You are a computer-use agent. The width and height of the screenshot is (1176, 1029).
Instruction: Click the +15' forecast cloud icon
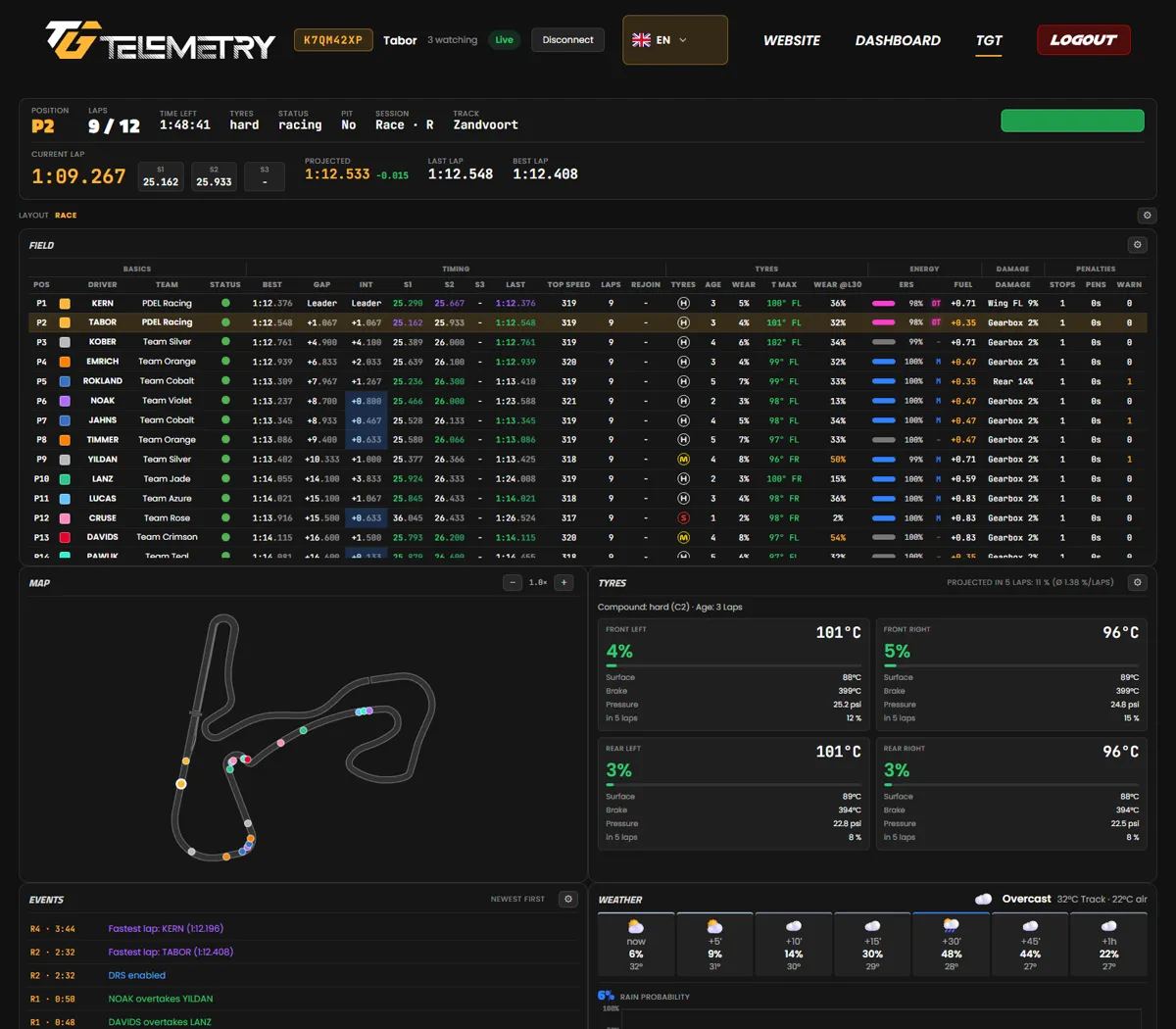(872, 926)
